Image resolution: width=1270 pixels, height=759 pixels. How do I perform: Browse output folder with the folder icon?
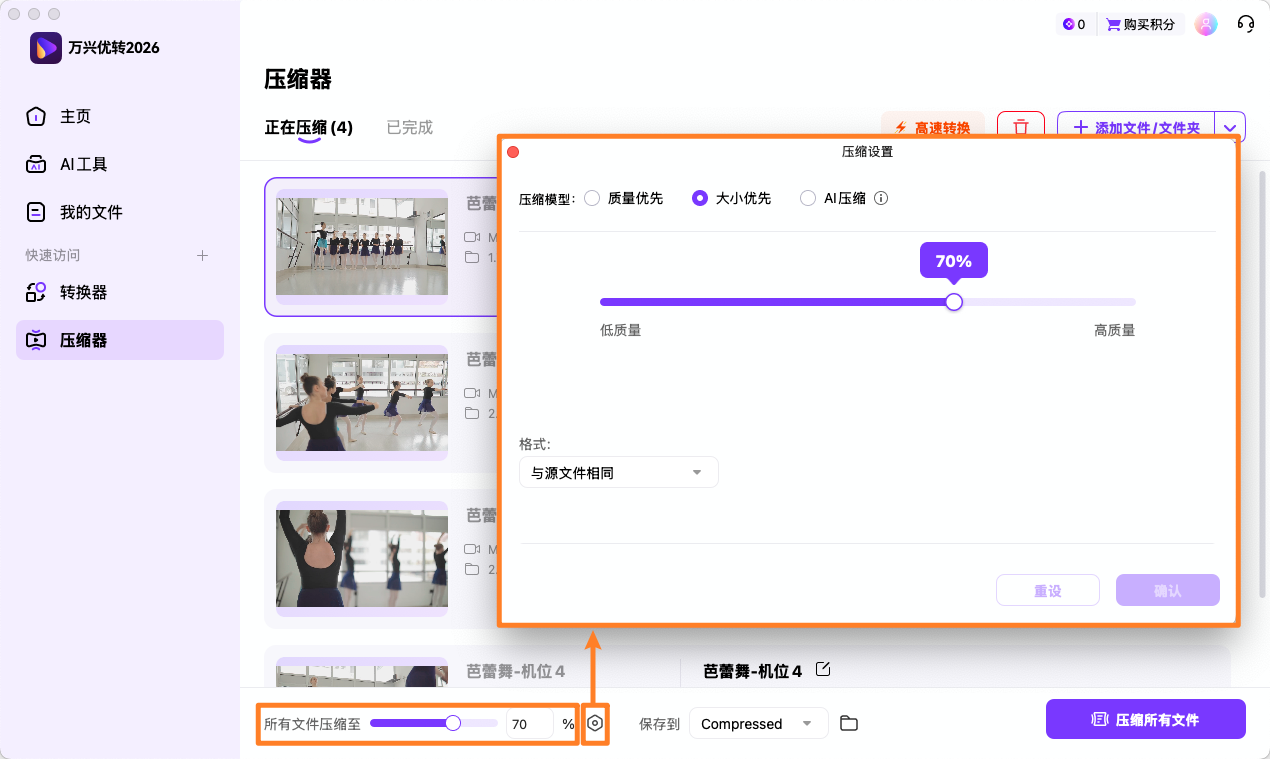pos(848,722)
